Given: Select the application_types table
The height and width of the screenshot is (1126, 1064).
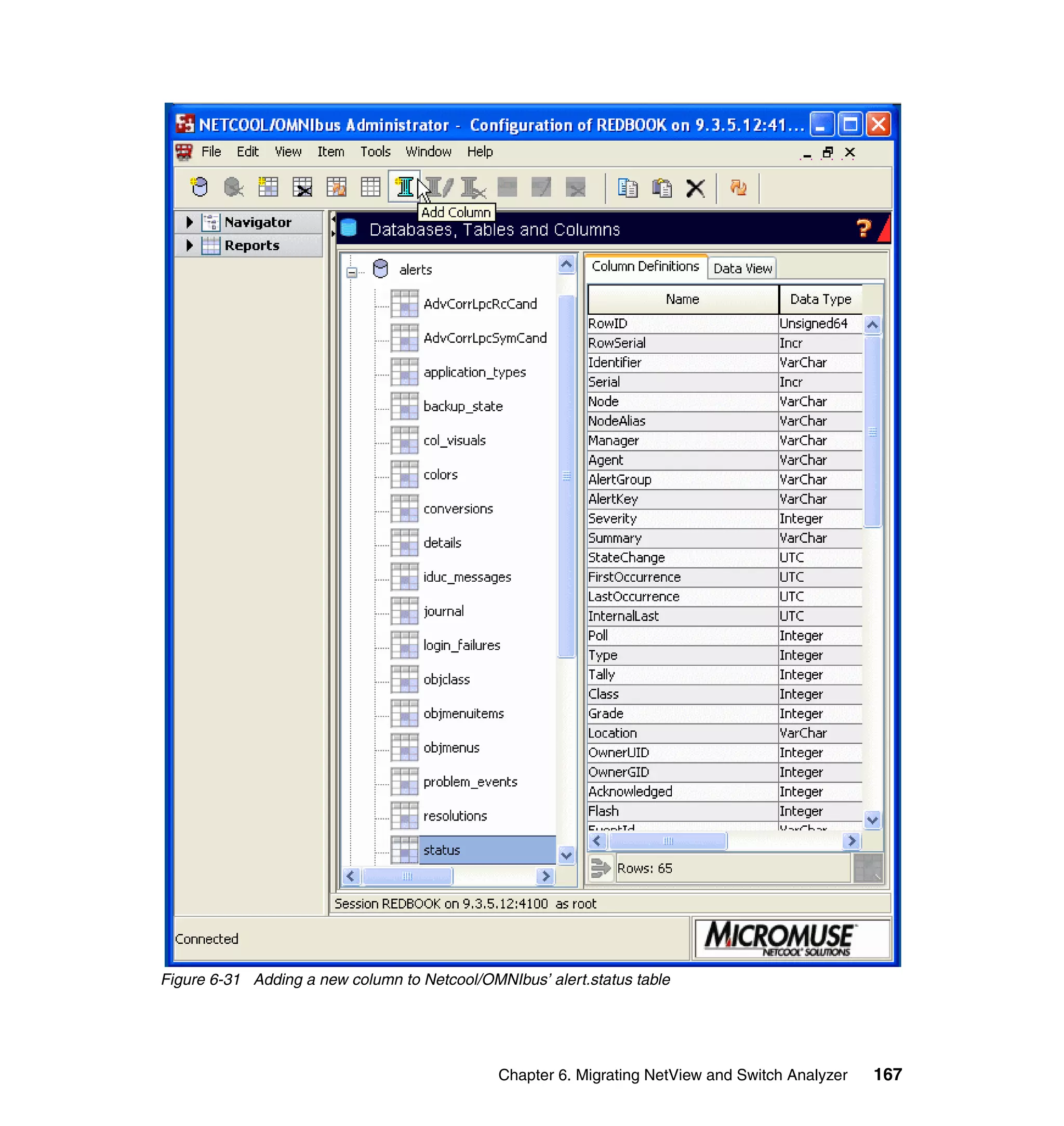Looking at the screenshot, I should coord(474,372).
